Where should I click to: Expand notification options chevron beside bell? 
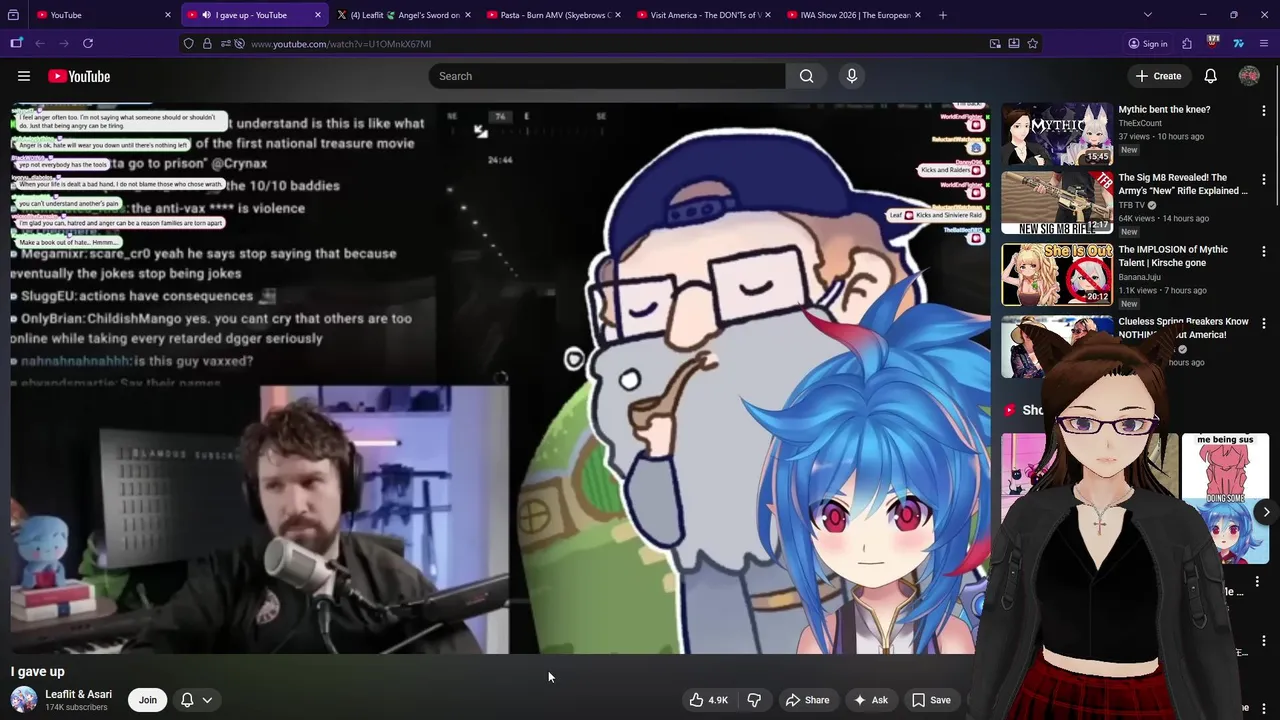click(207, 700)
